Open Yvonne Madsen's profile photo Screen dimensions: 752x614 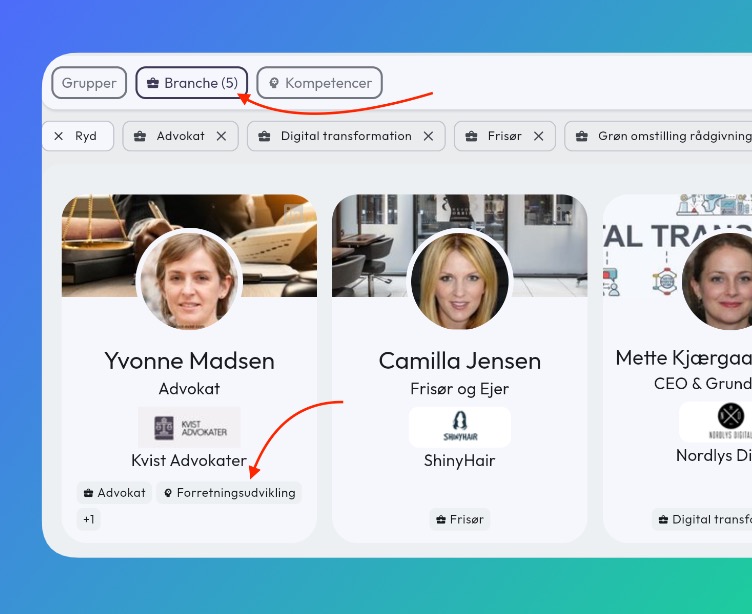point(189,280)
